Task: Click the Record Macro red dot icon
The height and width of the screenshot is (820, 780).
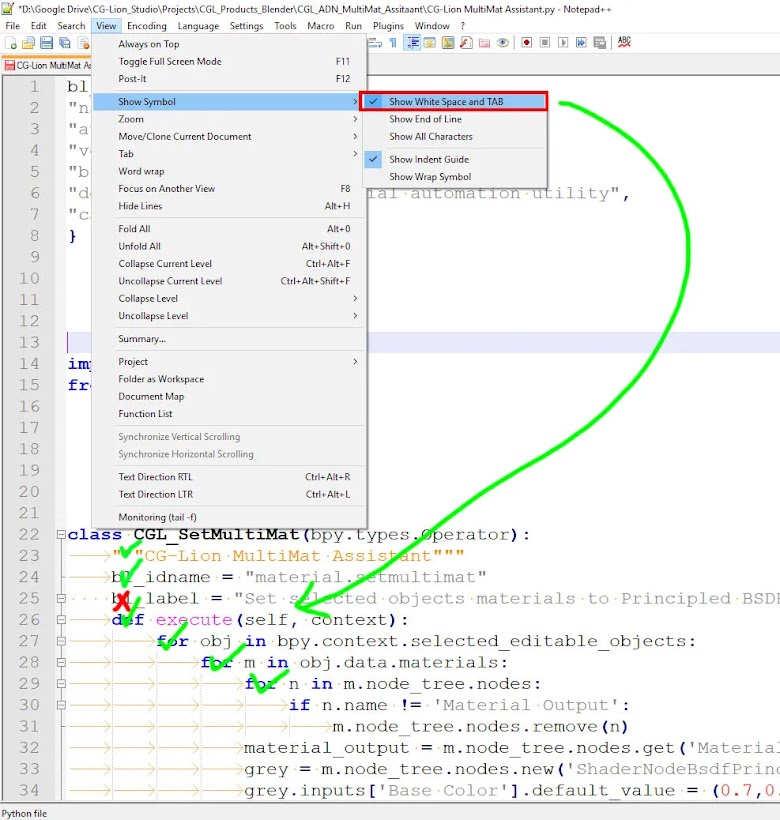Action: point(526,43)
